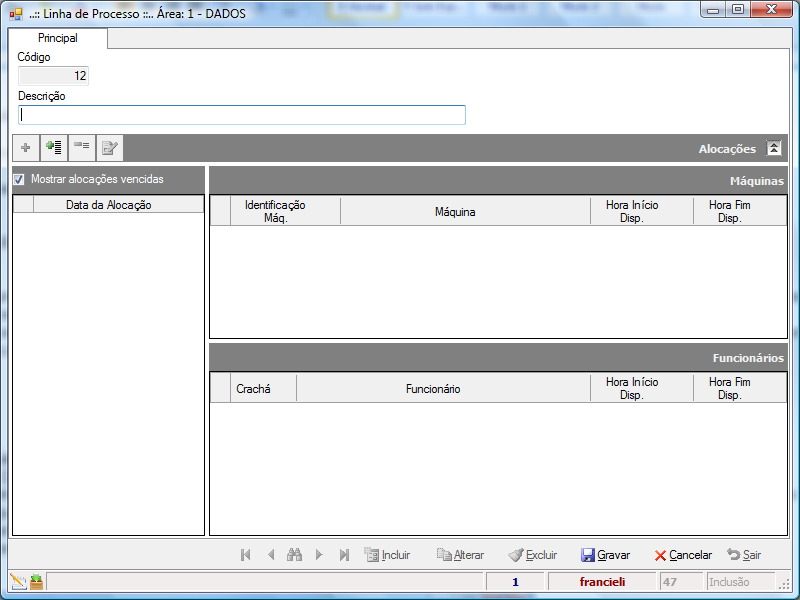Go to the previous record
Image resolution: width=800 pixels, height=600 pixels.
[271, 555]
